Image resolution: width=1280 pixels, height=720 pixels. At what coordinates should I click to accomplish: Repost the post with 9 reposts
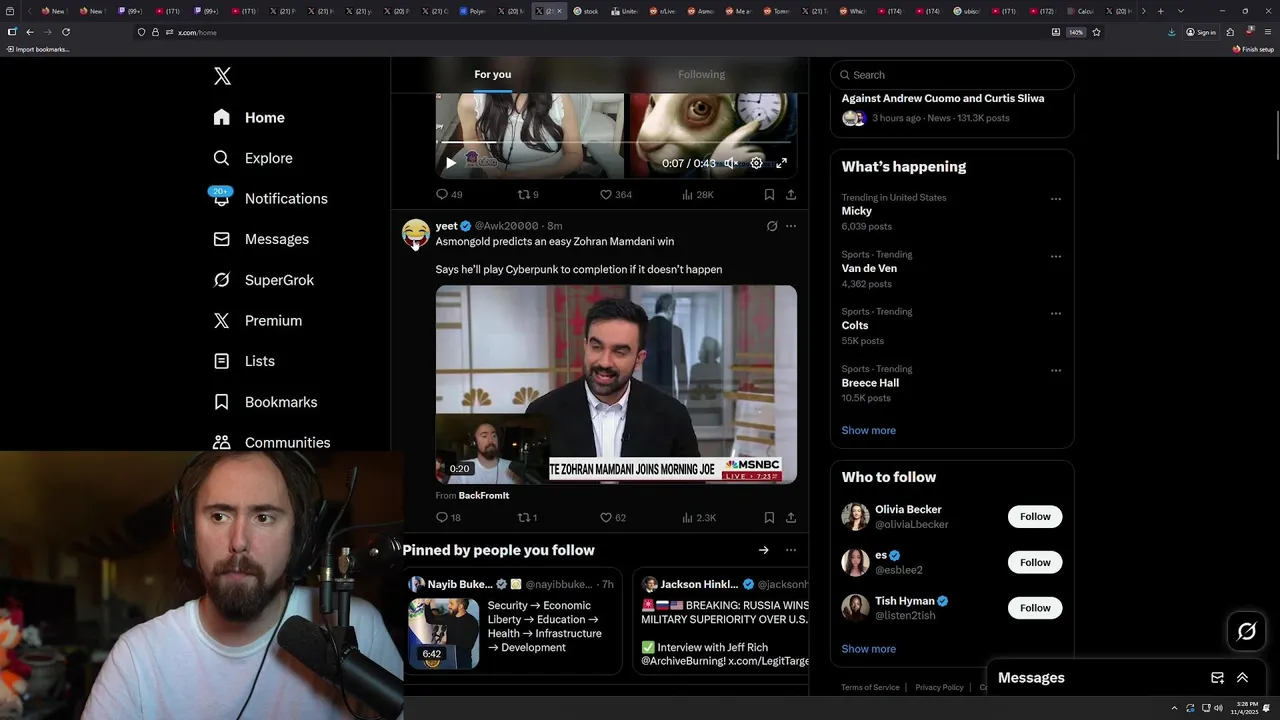(528, 194)
